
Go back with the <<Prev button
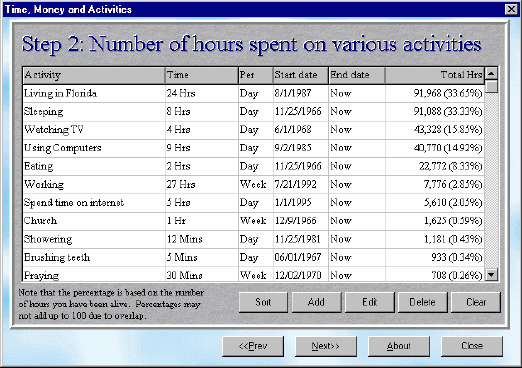(x=253, y=346)
